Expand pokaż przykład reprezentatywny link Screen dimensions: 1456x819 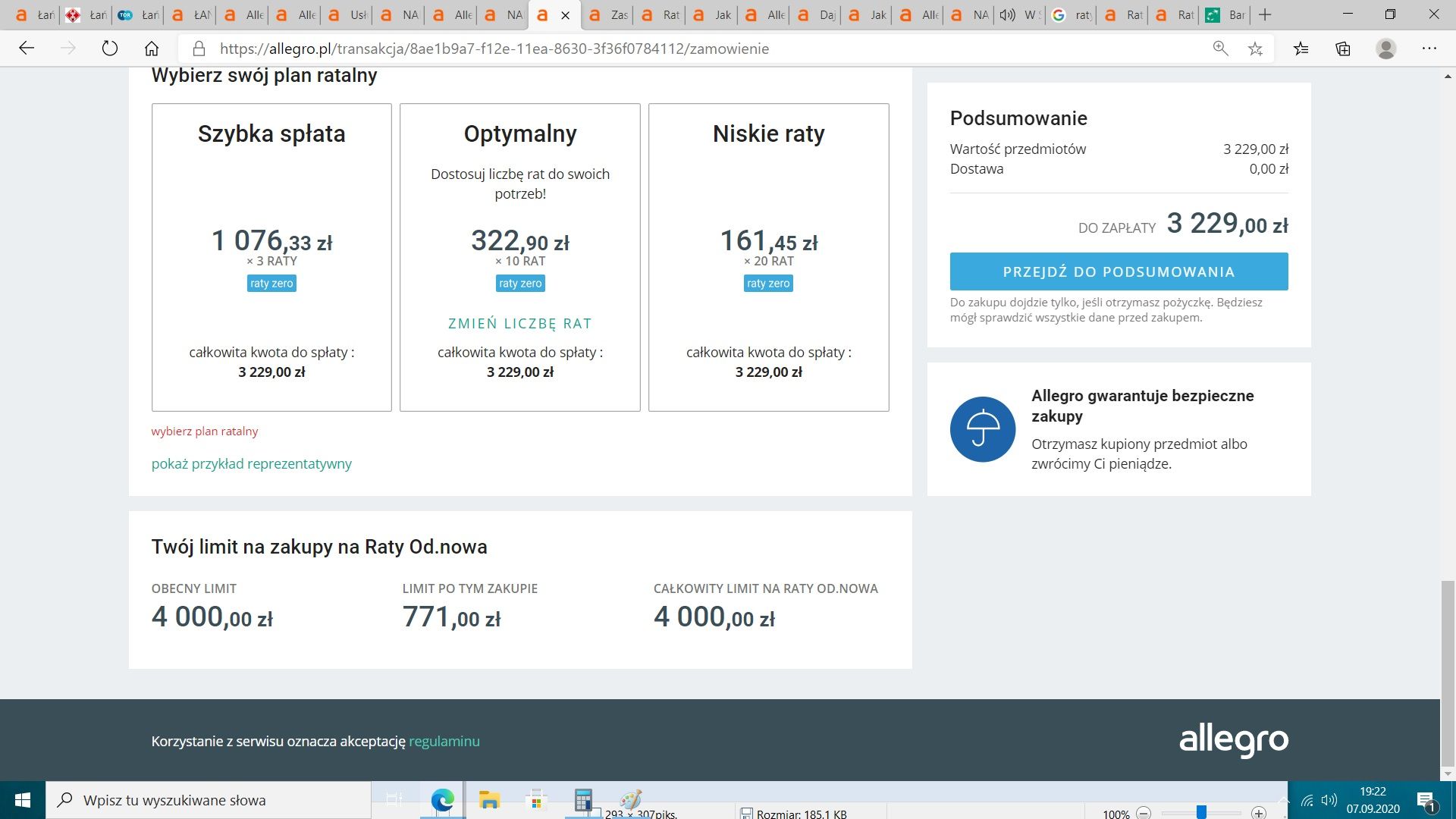point(251,463)
